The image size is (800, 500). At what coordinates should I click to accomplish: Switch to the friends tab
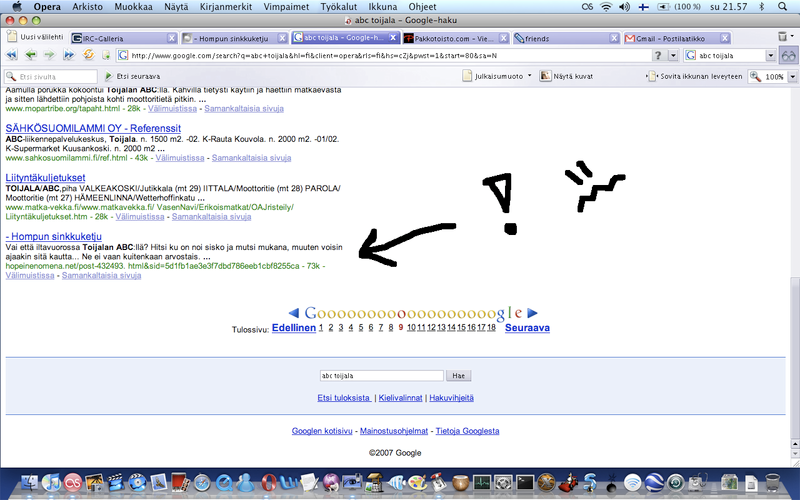[566, 38]
